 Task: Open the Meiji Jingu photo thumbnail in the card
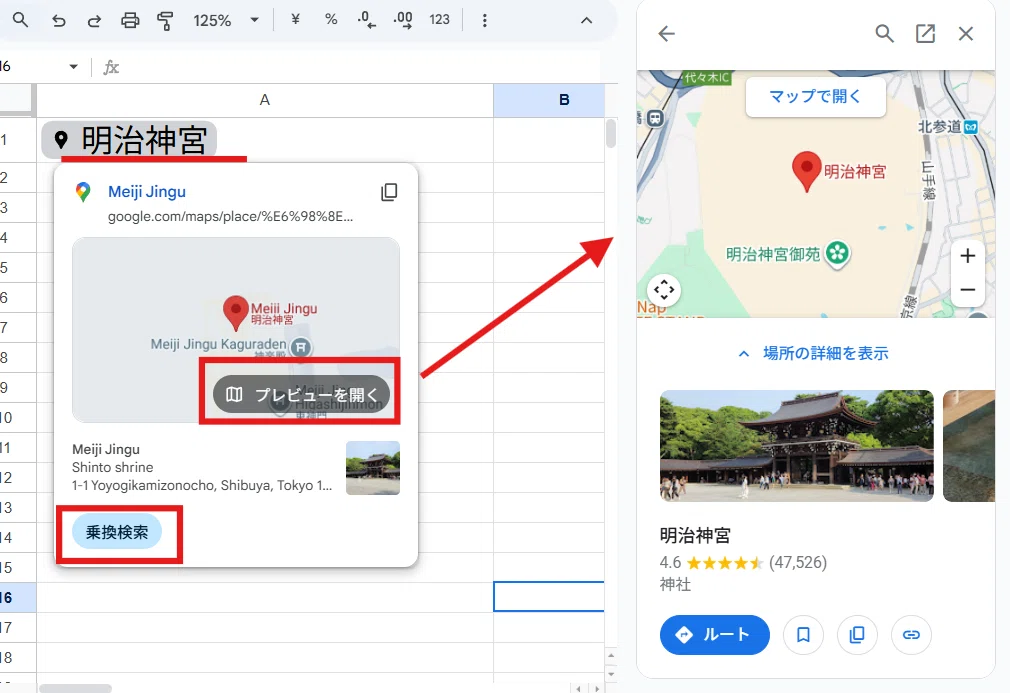pyautogui.click(x=373, y=468)
